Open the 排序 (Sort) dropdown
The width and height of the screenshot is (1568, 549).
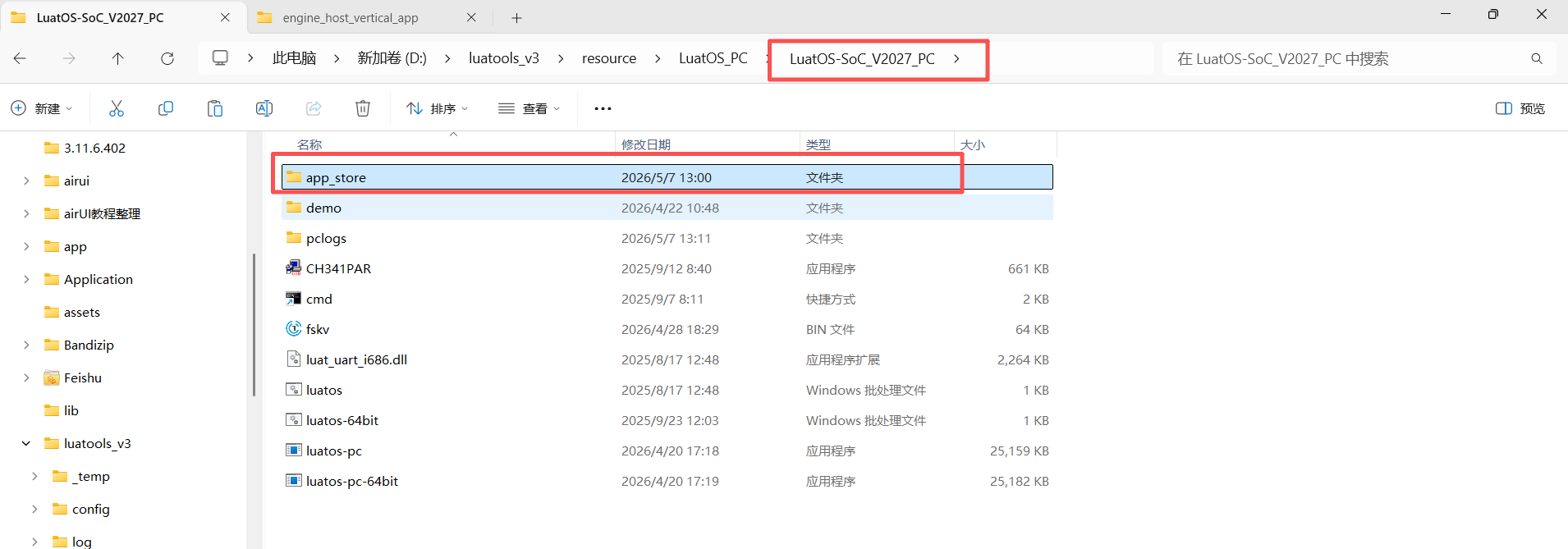point(438,108)
